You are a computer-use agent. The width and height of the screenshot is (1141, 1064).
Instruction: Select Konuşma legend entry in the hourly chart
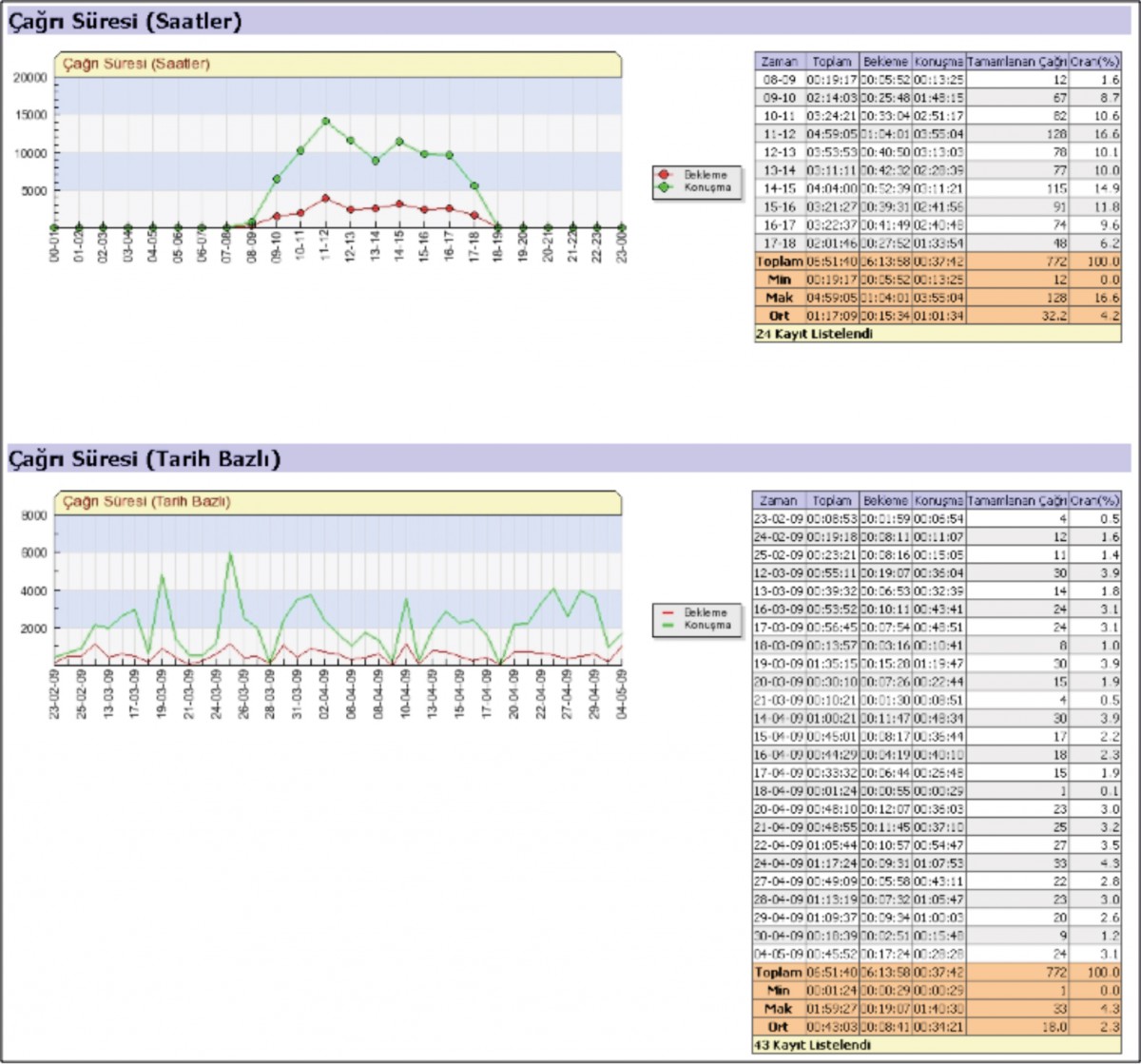695,187
